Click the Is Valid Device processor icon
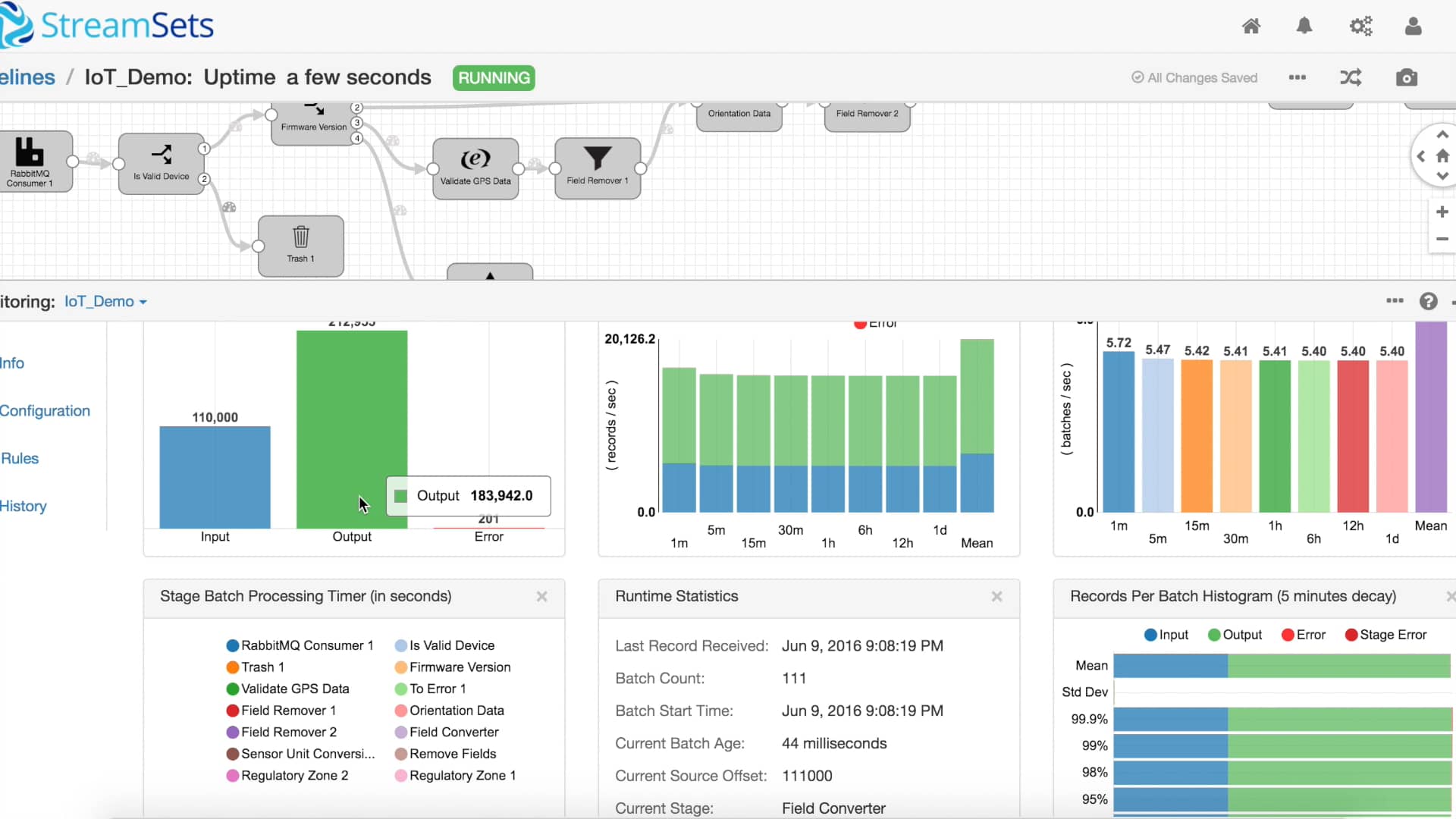The image size is (1456, 819). [161, 162]
